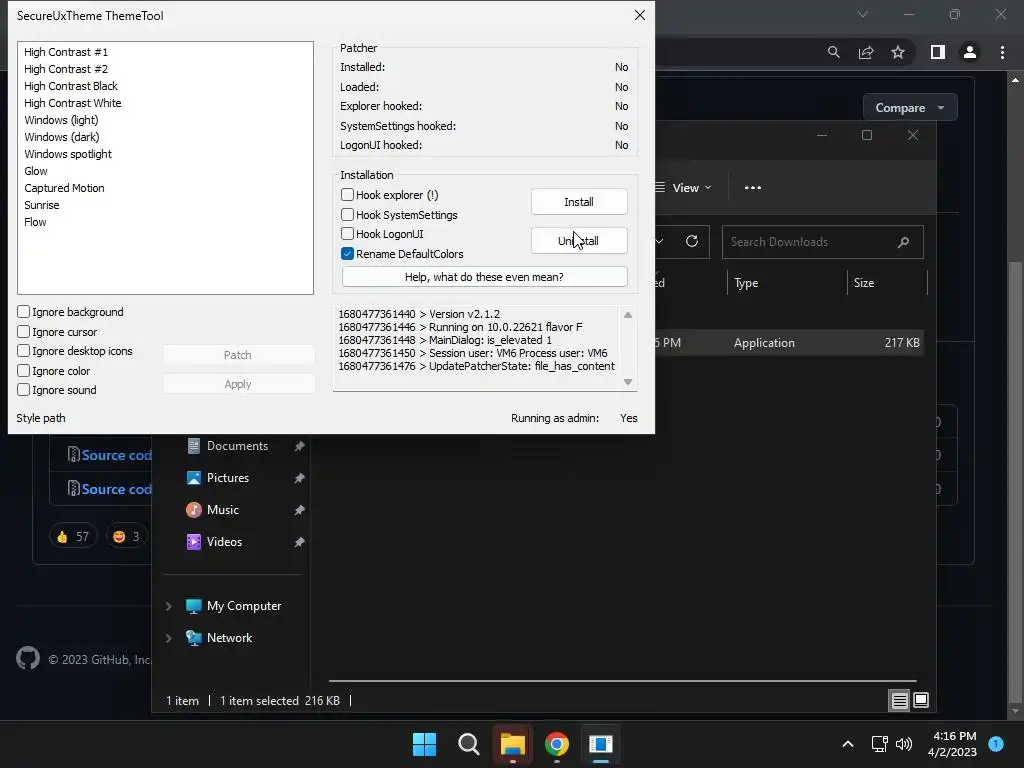
Task: Select the High Contrast Black theme
Action: tap(71, 86)
